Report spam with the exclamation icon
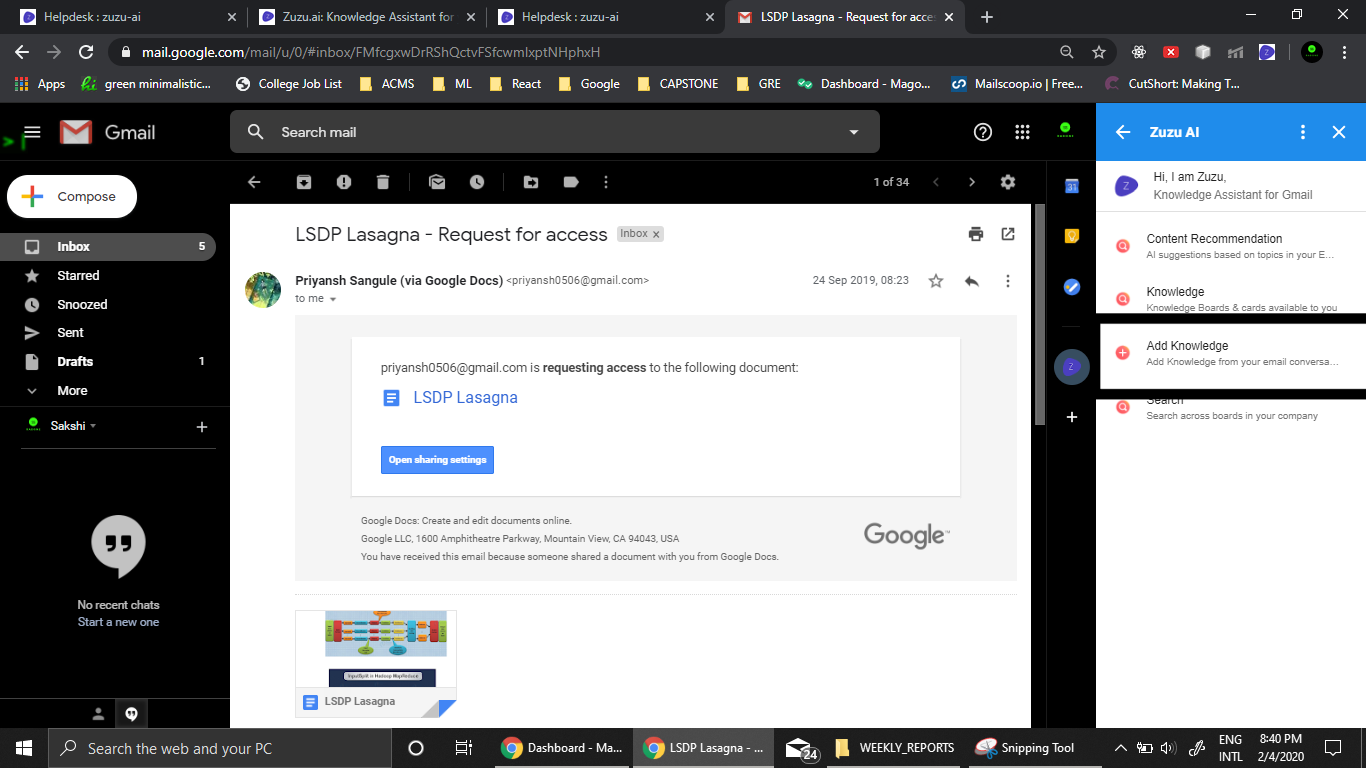The image size is (1366, 768). coord(344,182)
